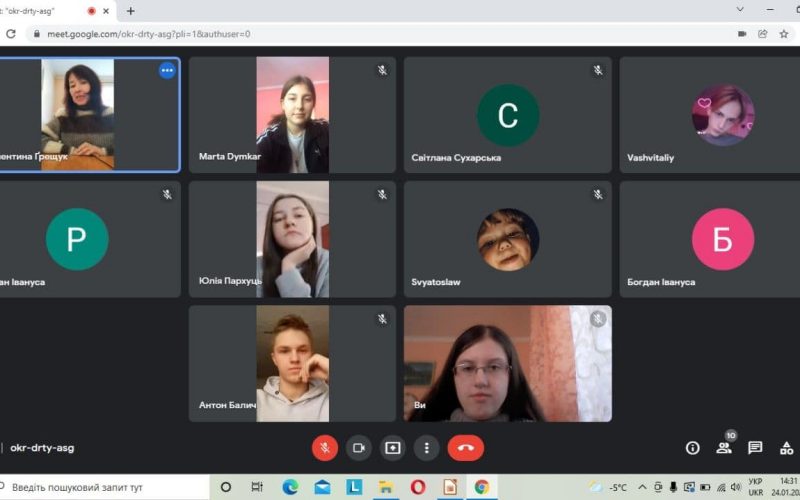This screenshot has width=800, height=500.
Task: Open a new browser tab
Action: click(x=130, y=11)
